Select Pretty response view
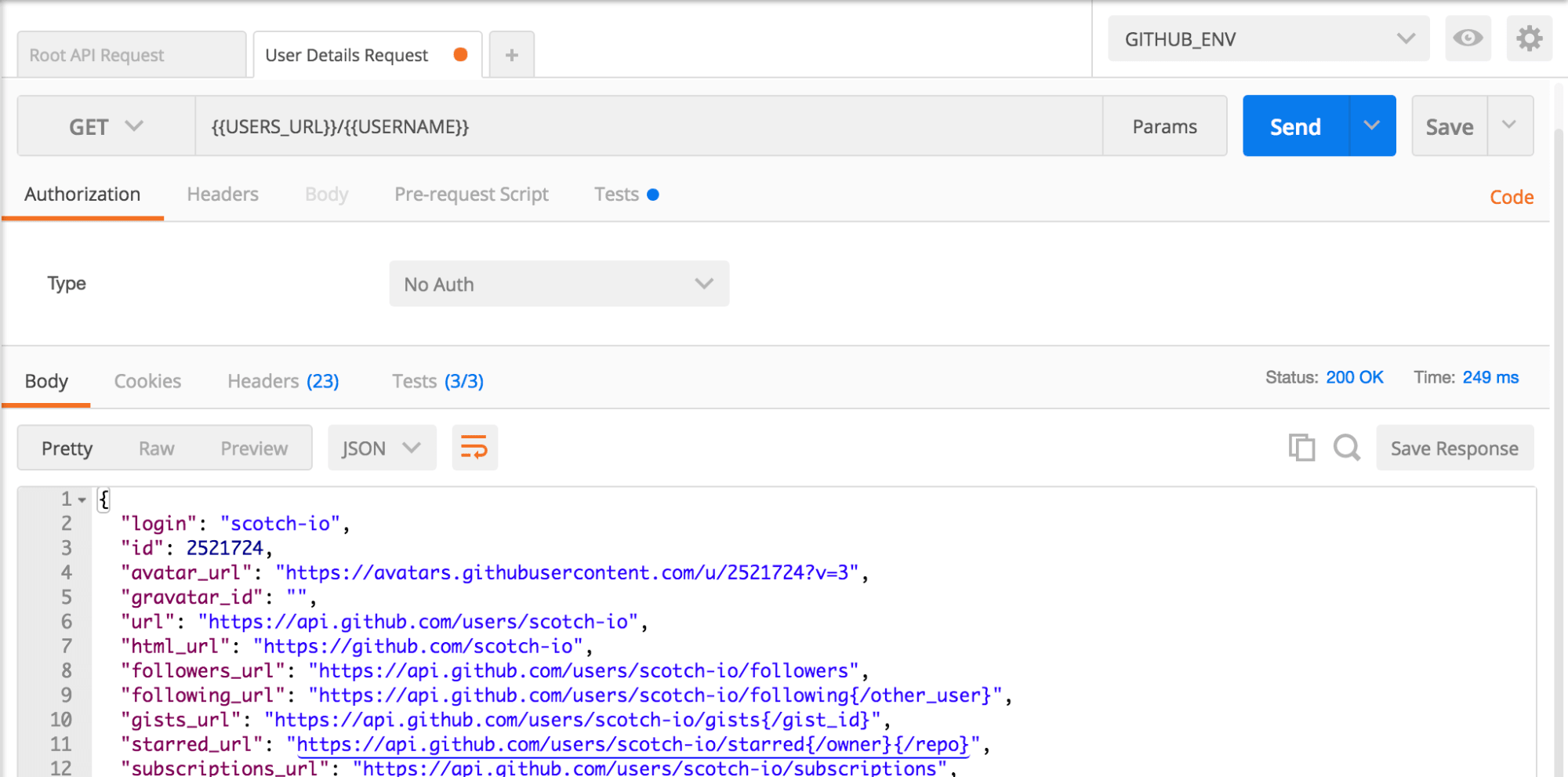Image resolution: width=1568 pixels, height=777 pixels. click(x=67, y=448)
